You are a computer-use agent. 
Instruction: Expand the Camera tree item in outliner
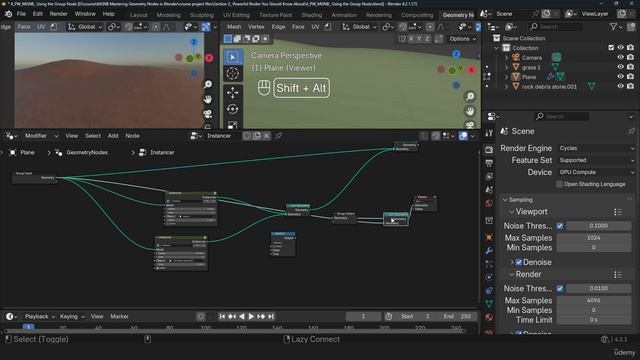tap(507, 58)
